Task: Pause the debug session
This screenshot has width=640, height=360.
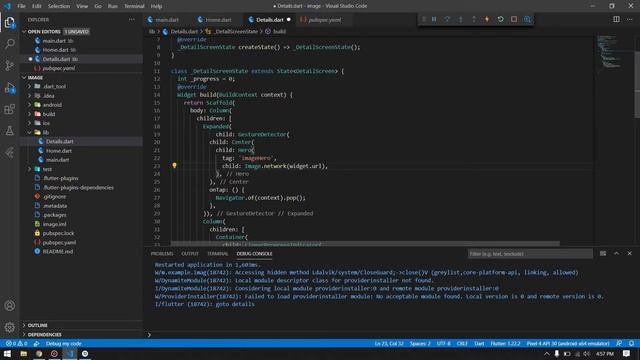Action: [434, 19]
